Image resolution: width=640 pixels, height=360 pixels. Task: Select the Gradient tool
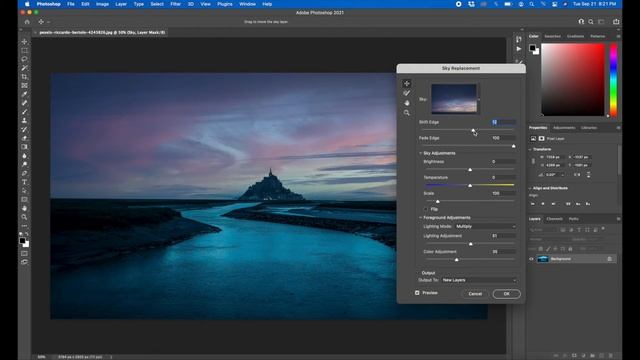point(24,147)
